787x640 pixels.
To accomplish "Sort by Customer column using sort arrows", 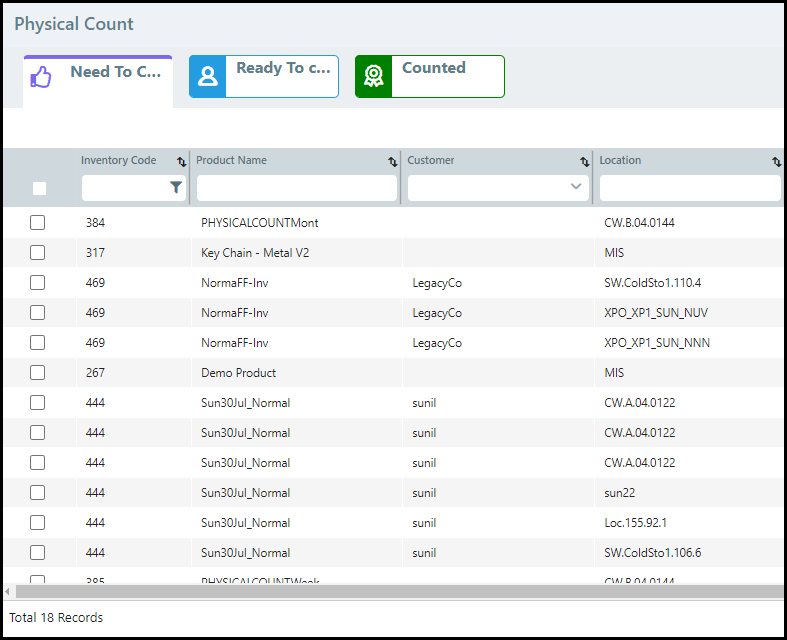I will click(585, 161).
